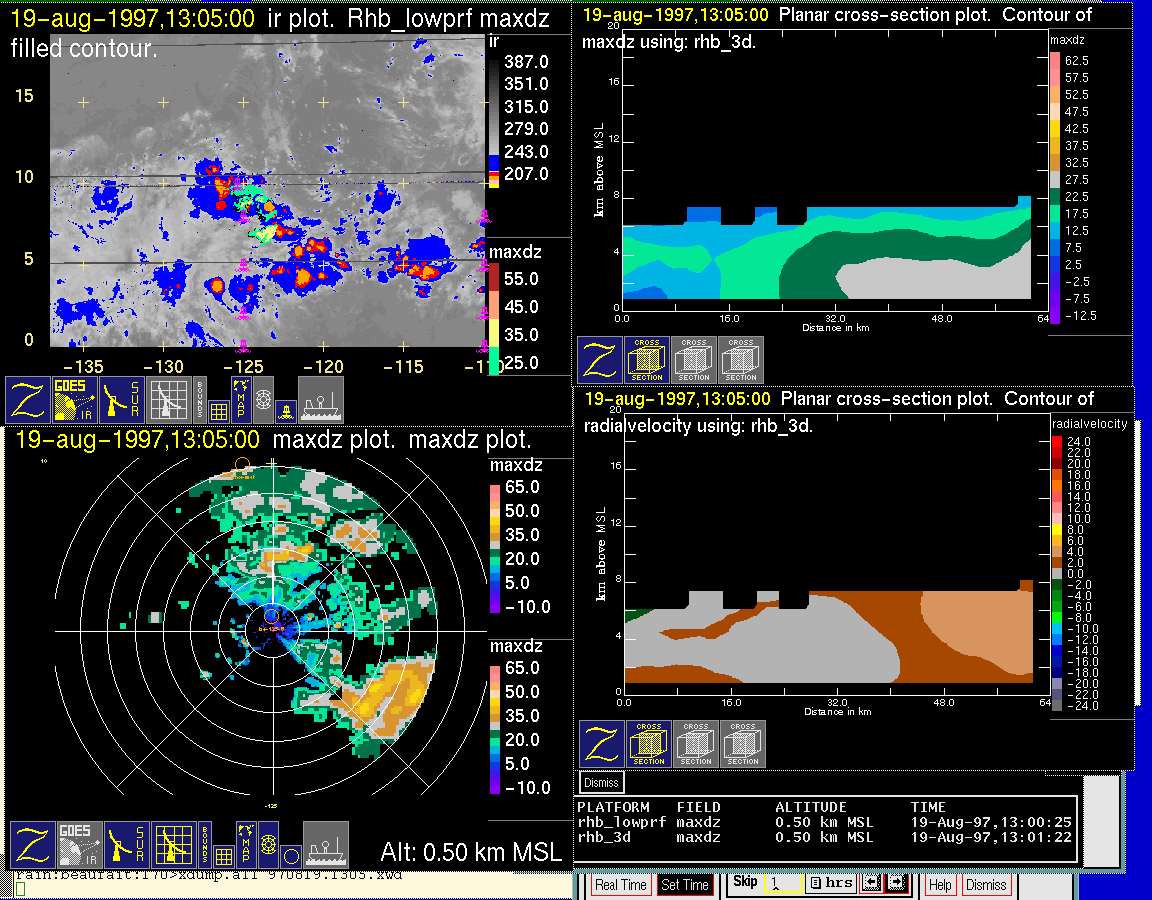Step forward in time with right arrow
The width and height of the screenshot is (1152, 900).
pyautogui.click(x=895, y=884)
